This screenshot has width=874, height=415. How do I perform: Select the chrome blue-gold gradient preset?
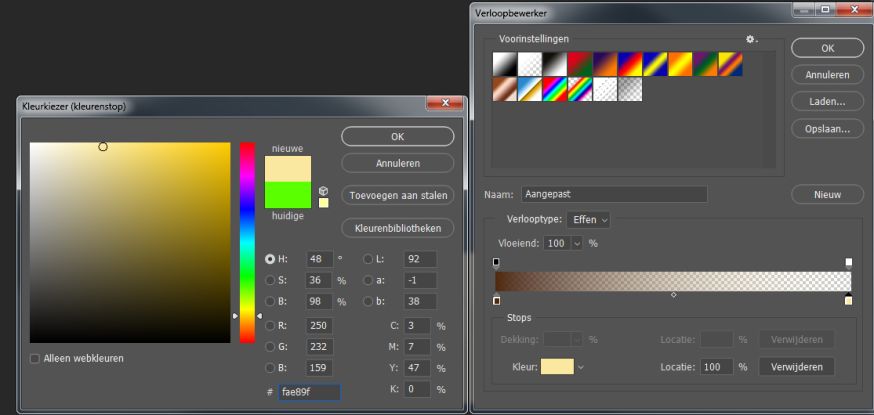click(x=529, y=89)
